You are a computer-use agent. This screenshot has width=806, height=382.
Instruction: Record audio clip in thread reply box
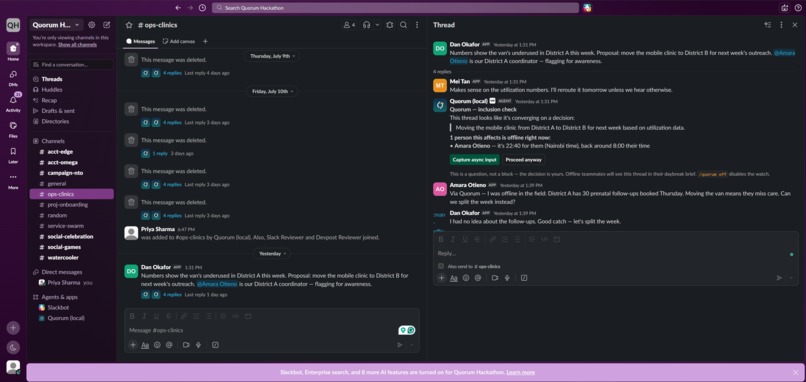(x=507, y=278)
